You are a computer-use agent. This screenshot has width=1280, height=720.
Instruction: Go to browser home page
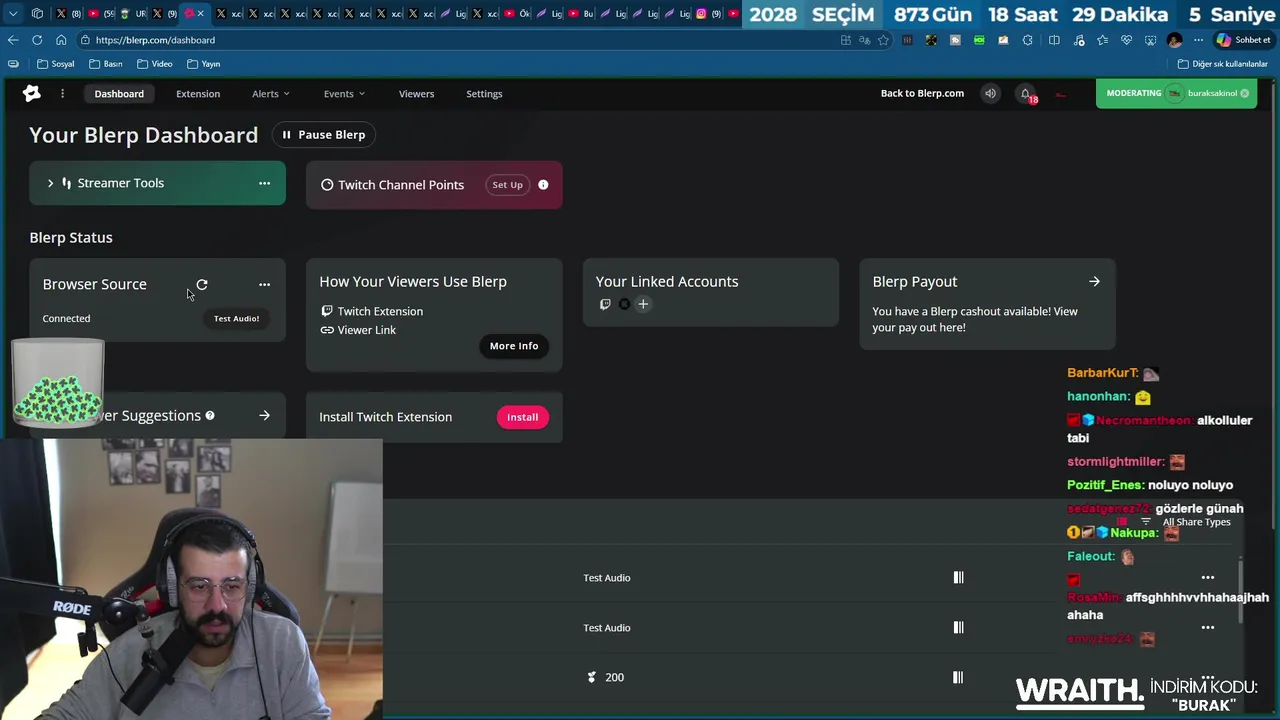pos(61,40)
